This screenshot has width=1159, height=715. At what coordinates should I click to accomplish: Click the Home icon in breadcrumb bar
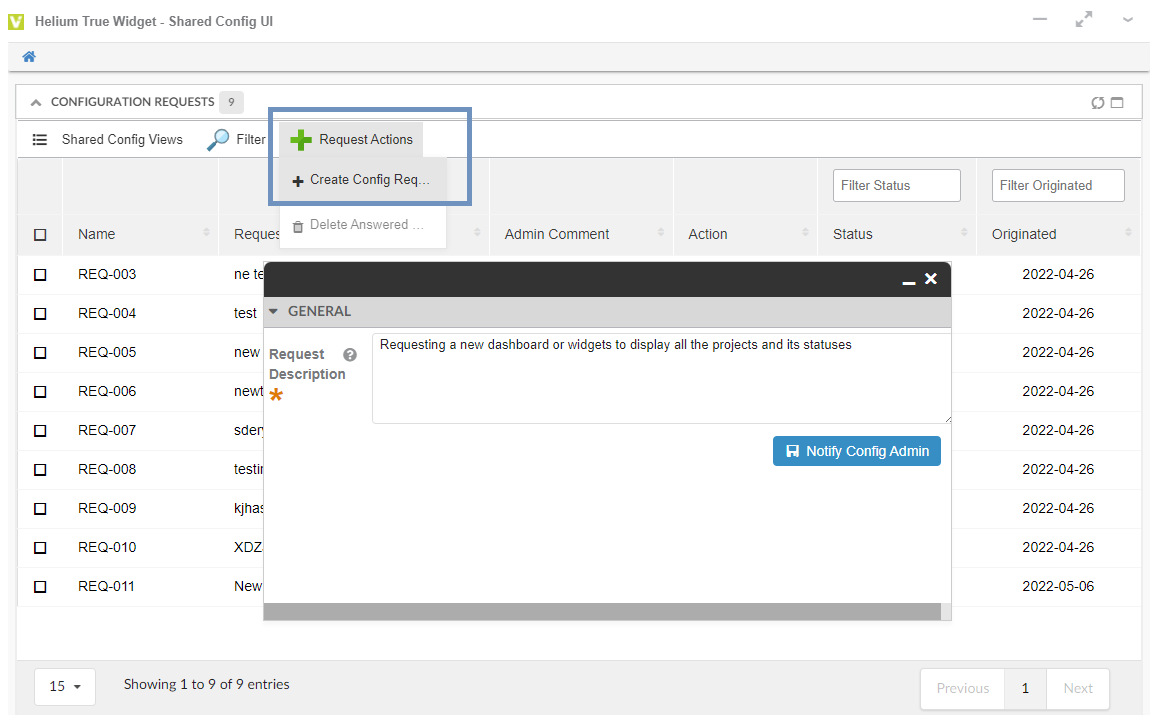[x=29, y=57]
